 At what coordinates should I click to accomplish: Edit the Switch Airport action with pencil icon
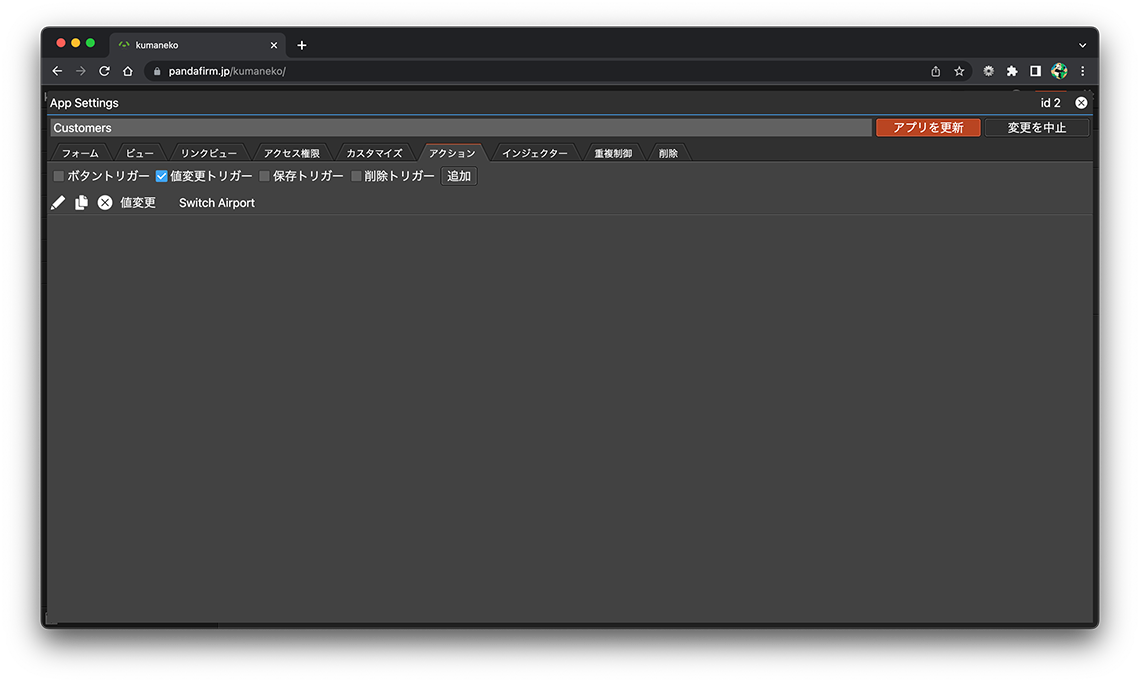coord(58,203)
